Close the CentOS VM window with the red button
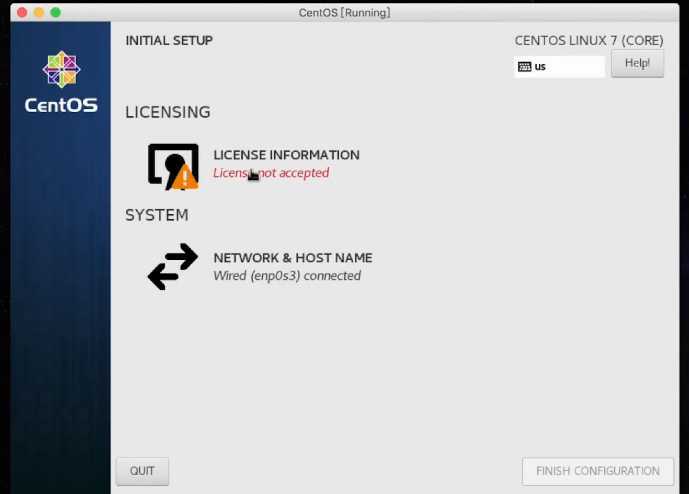 [x=22, y=12]
